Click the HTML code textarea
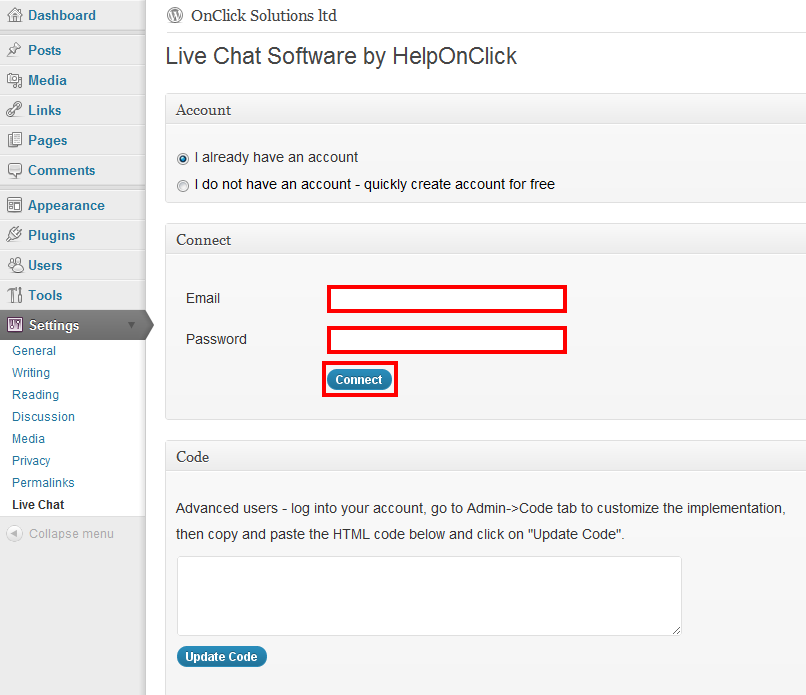The width and height of the screenshot is (806, 695). click(429, 596)
